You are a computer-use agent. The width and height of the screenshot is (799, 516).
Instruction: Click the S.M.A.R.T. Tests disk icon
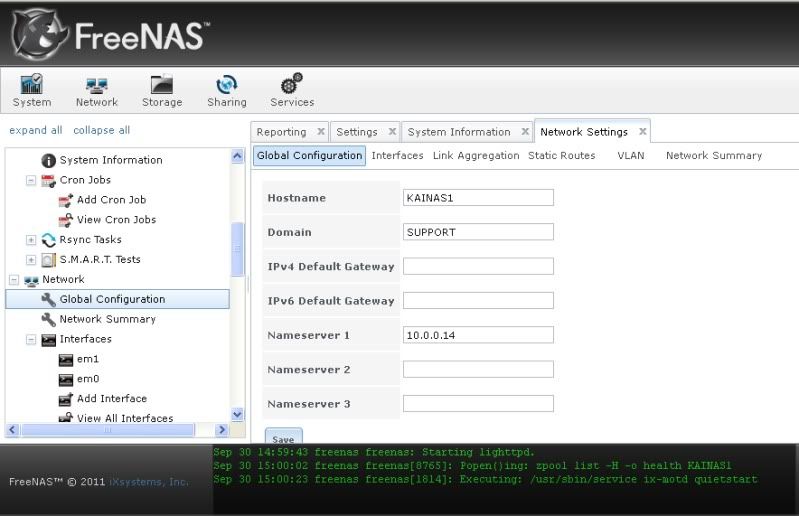(x=48, y=260)
